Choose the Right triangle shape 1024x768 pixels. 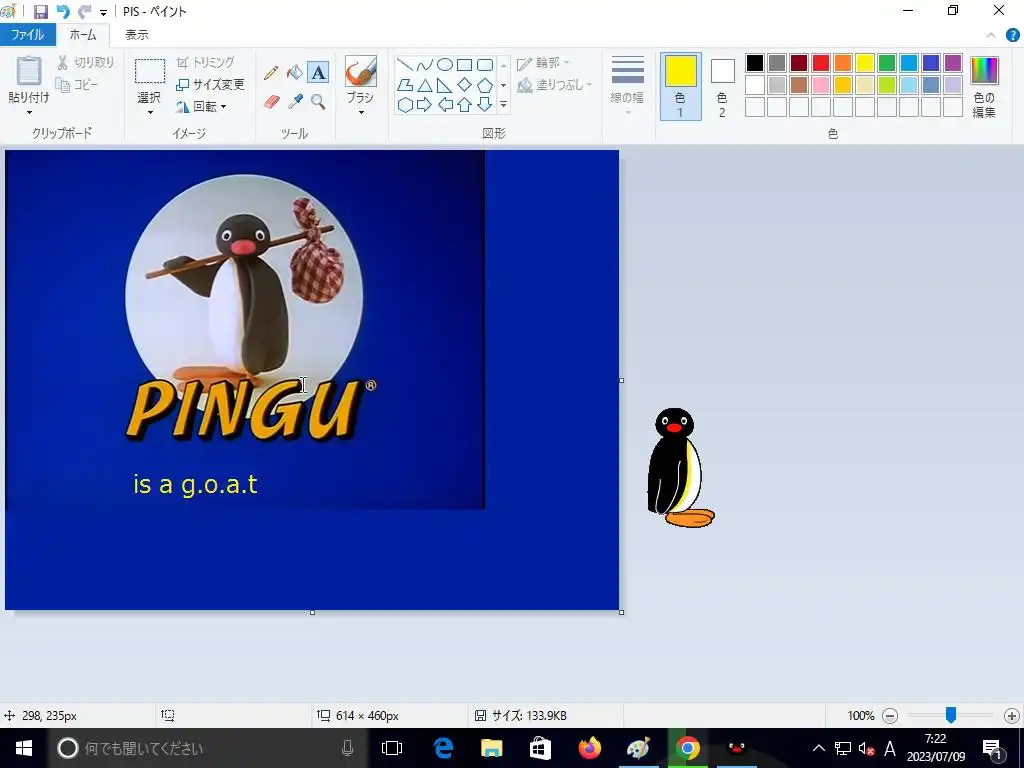[445, 85]
